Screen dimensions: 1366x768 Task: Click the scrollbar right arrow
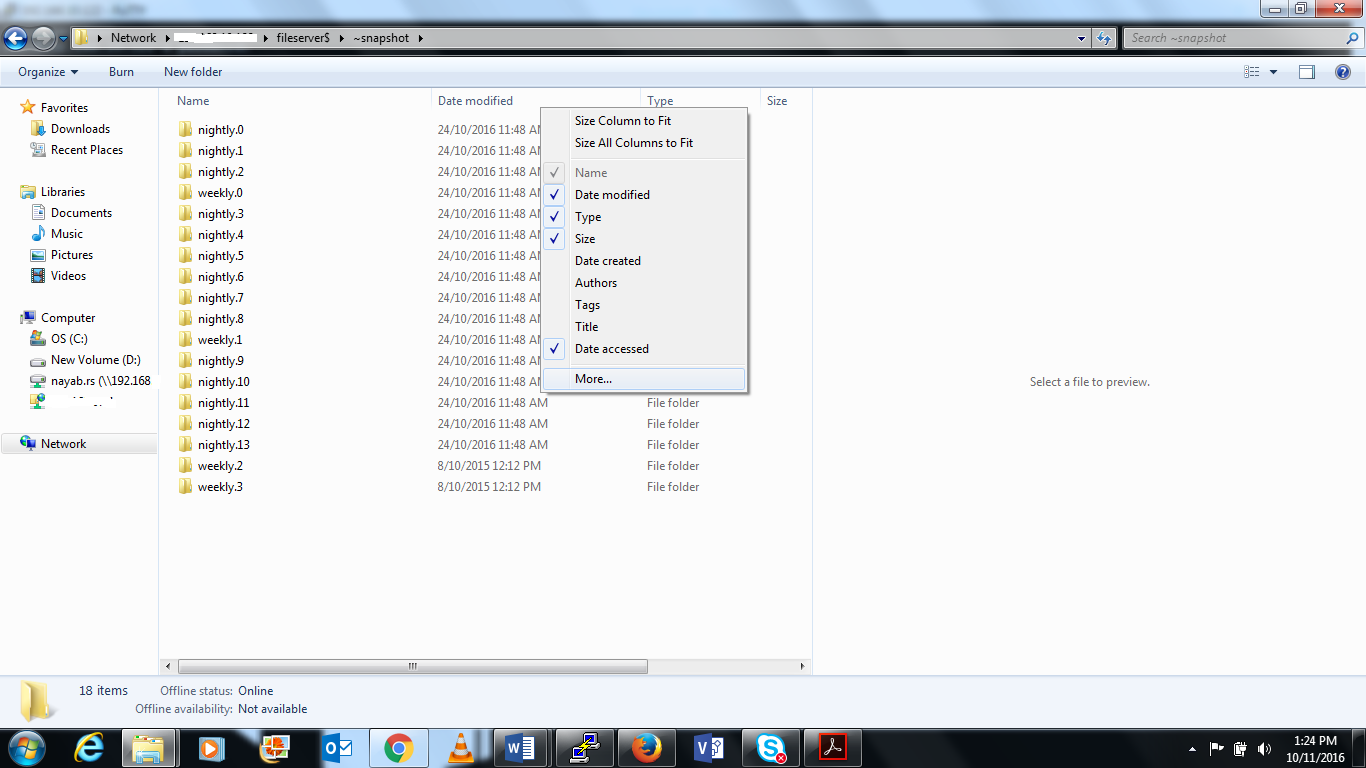click(x=803, y=666)
